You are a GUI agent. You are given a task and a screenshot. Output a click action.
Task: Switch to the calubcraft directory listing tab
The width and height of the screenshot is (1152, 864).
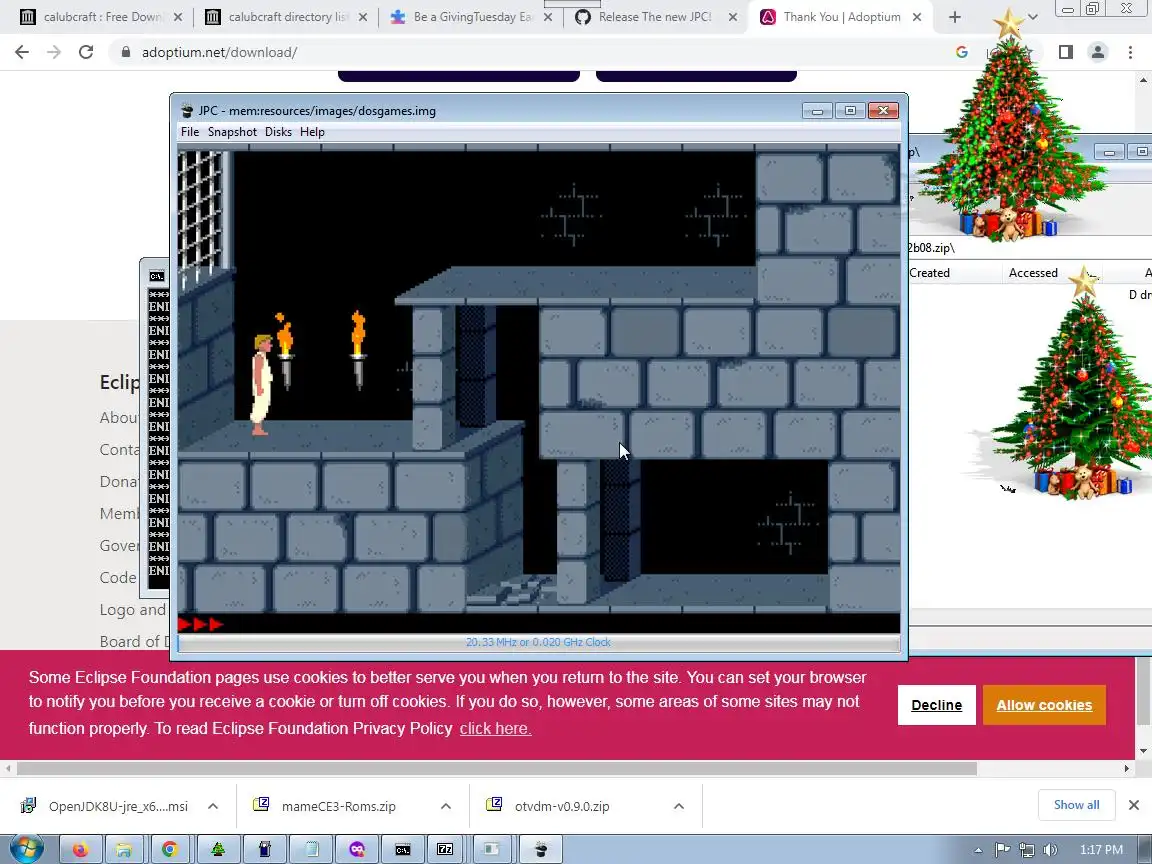pos(287,17)
